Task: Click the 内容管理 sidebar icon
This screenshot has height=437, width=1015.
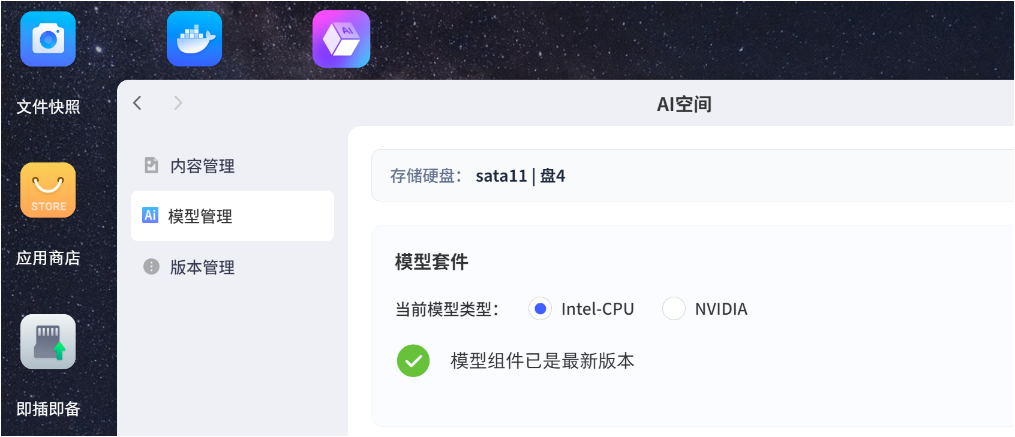Action: coord(151,165)
